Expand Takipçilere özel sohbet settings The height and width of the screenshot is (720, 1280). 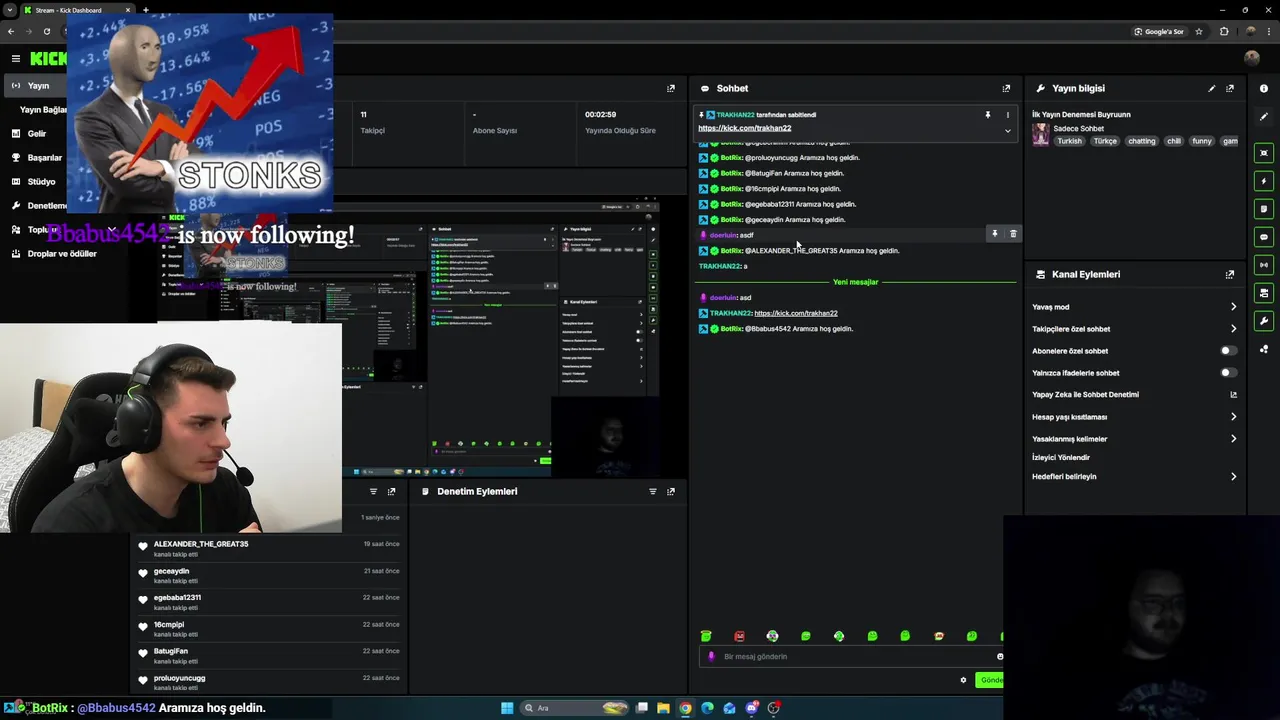[1134, 329]
